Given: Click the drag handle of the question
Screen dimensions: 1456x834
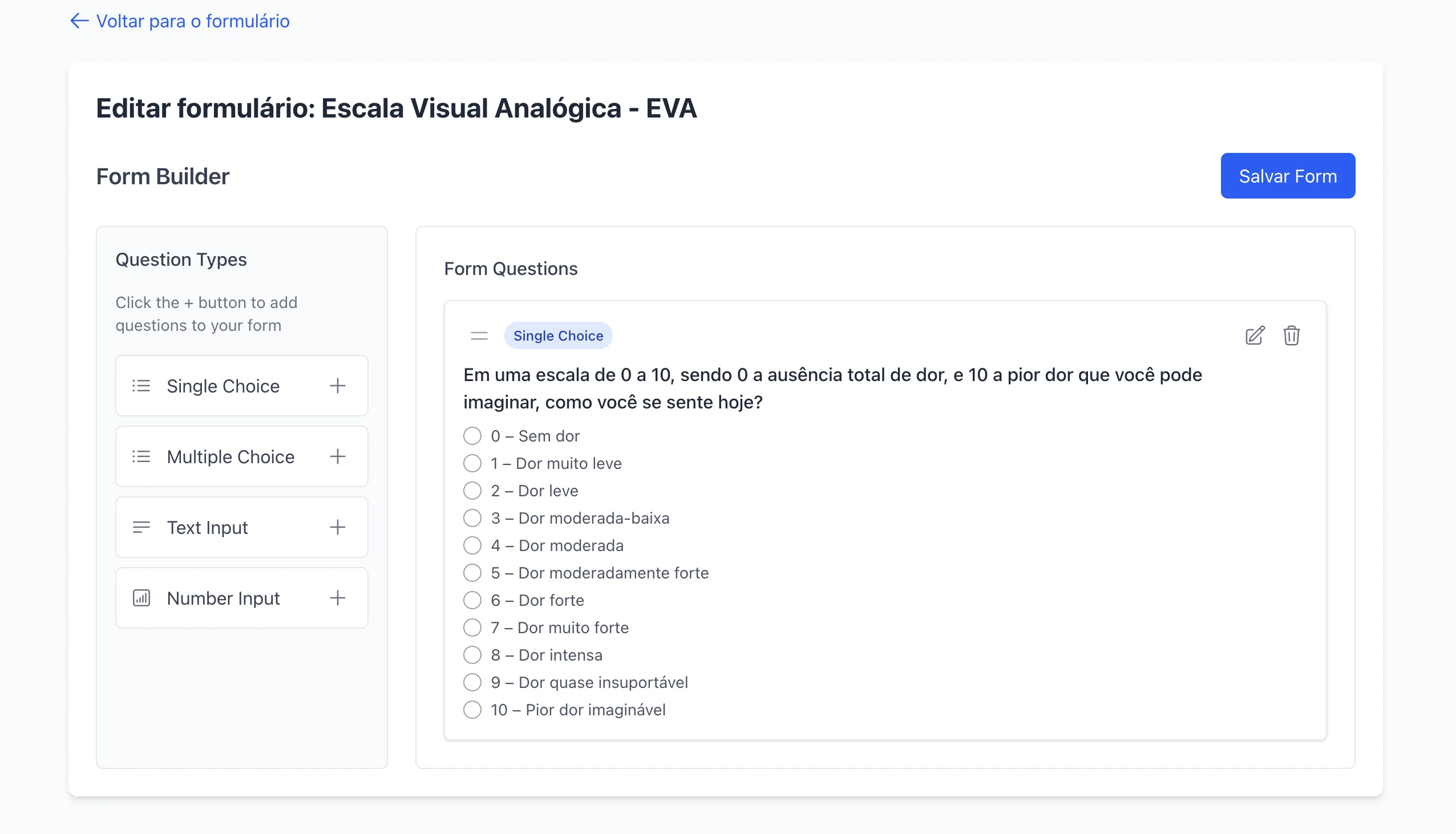Looking at the screenshot, I should [x=479, y=335].
